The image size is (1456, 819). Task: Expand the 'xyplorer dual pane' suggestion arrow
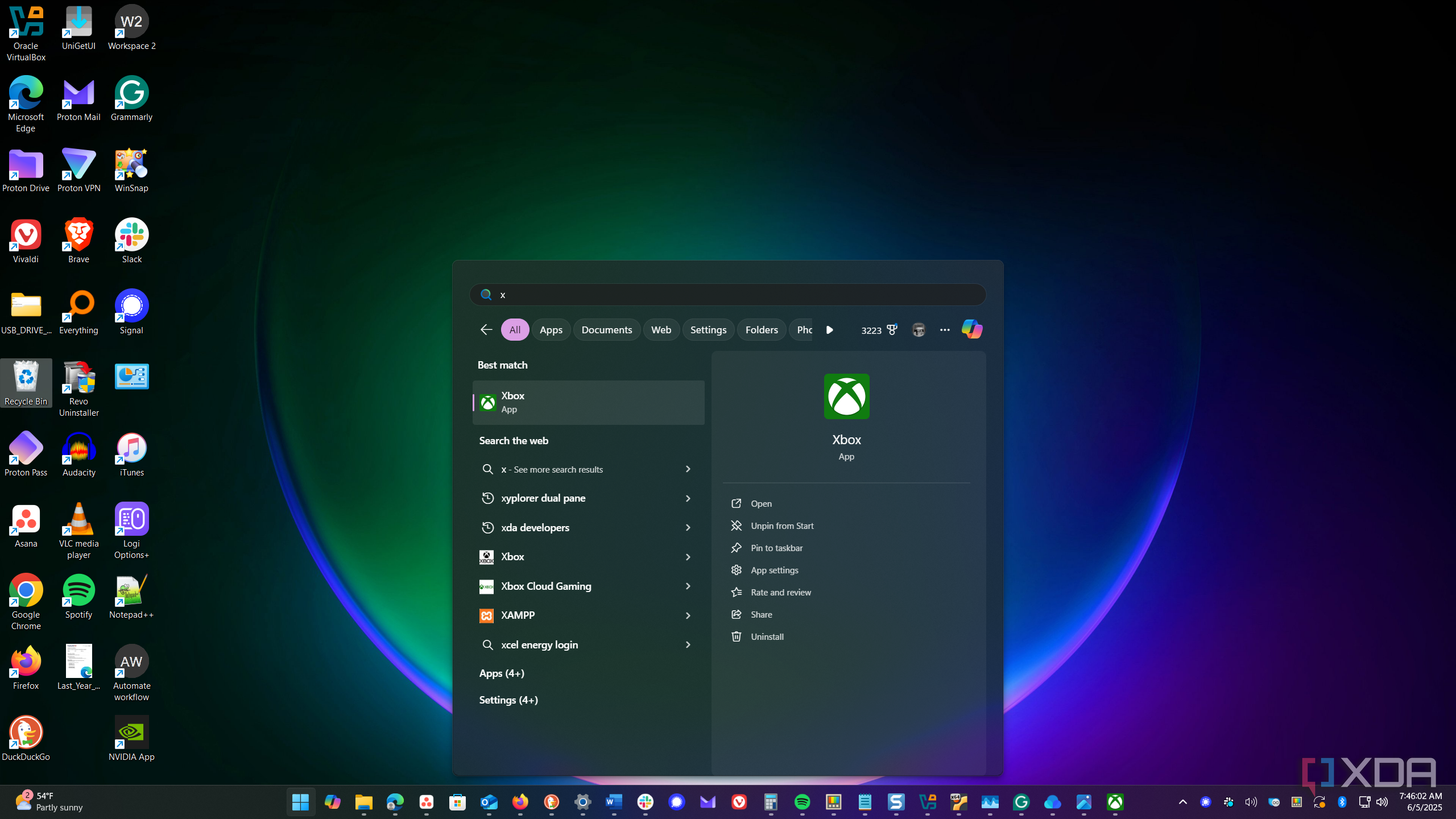pos(688,498)
